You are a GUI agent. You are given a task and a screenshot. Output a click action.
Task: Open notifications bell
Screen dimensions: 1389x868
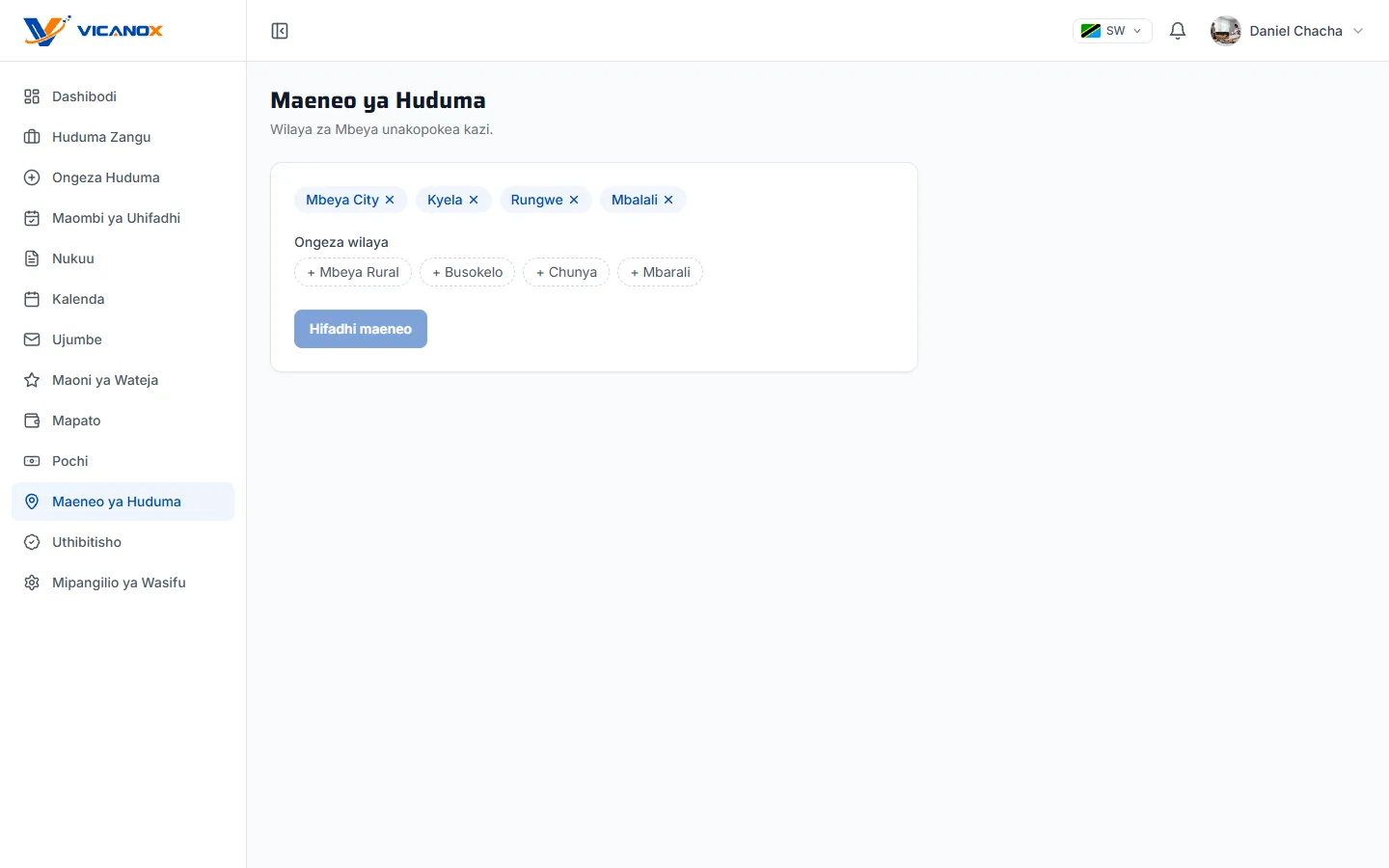[1178, 31]
